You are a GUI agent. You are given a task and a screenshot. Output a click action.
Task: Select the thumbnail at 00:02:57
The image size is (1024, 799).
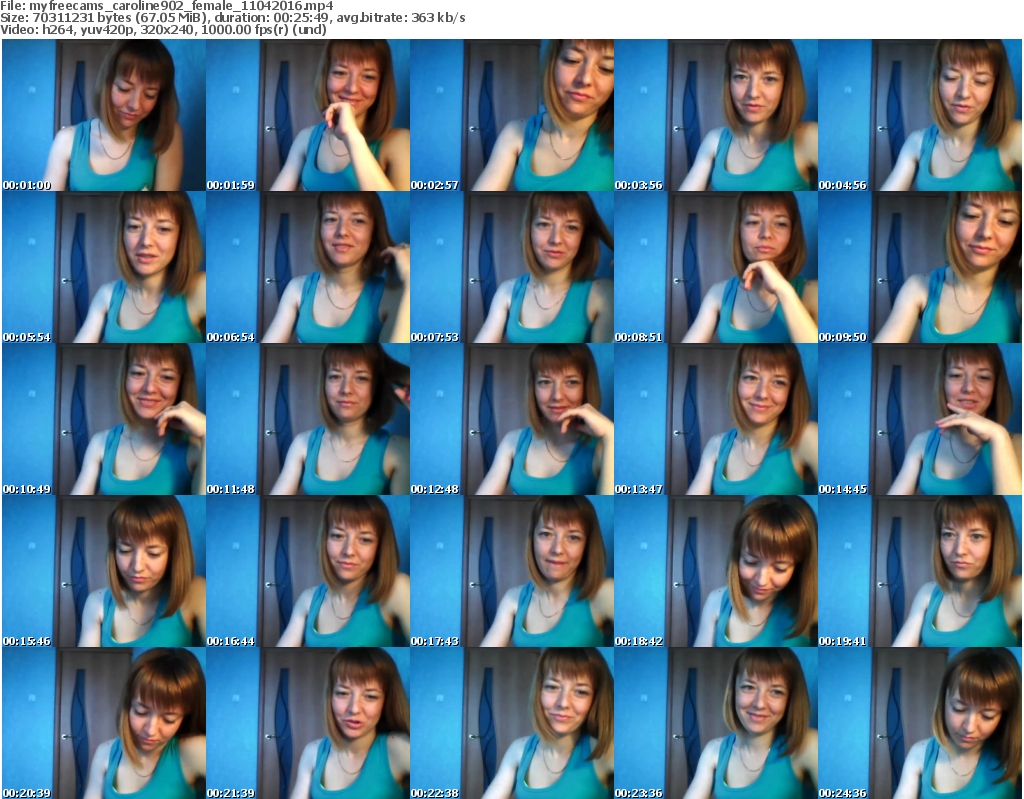click(512, 115)
